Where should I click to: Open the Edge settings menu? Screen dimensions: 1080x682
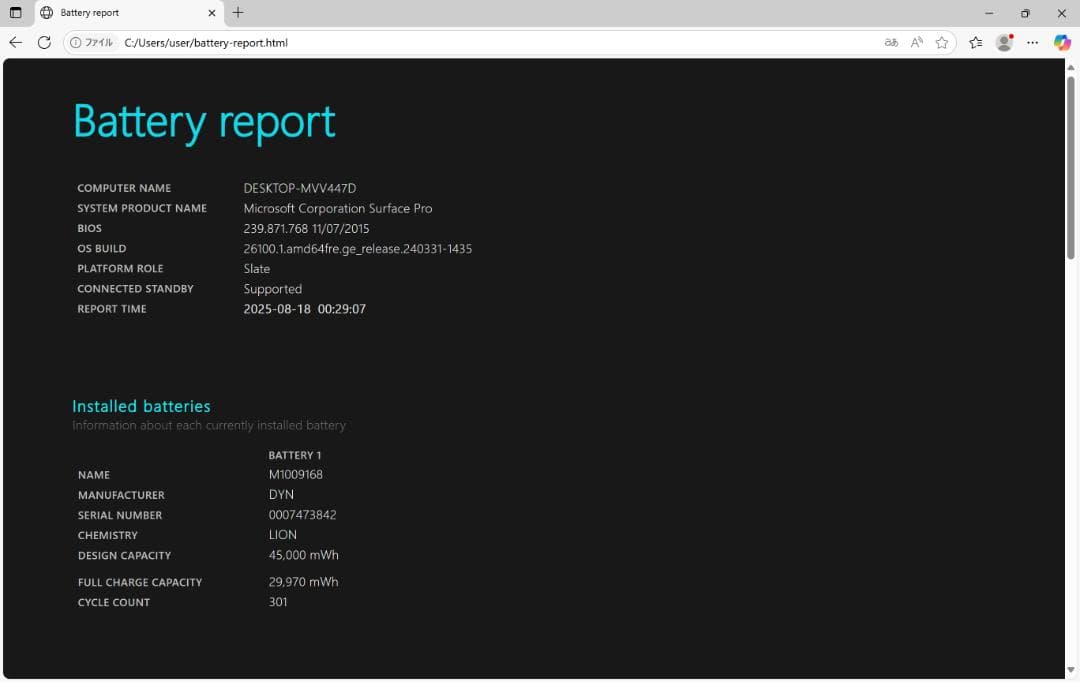coord(1033,43)
